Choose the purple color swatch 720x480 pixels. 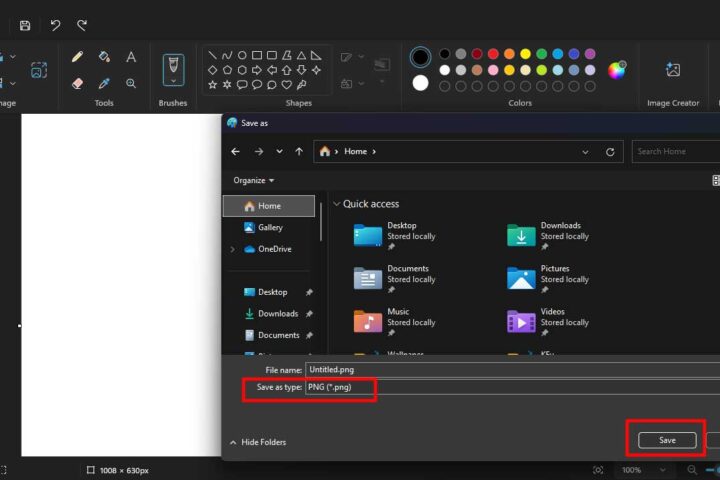(590, 54)
